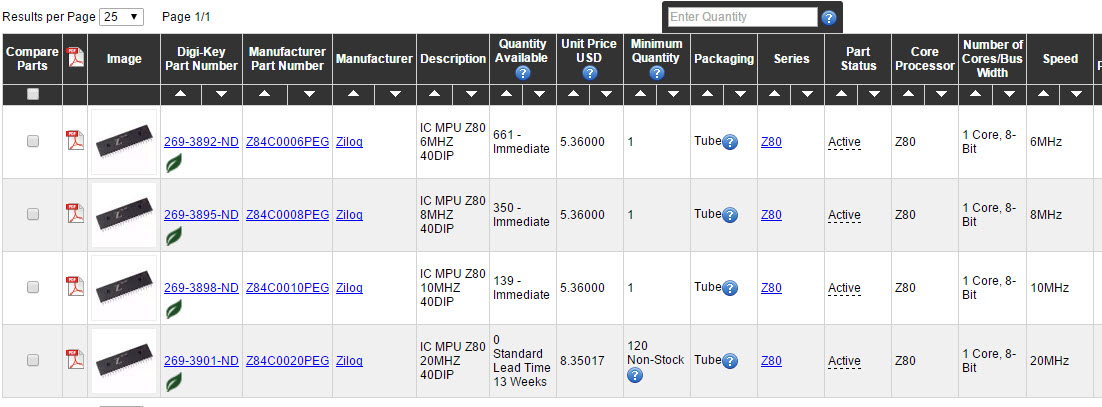This screenshot has width=1102, height=407.
Task: Sort Unit Price USD ascending
Action: (x=575, y=94)
